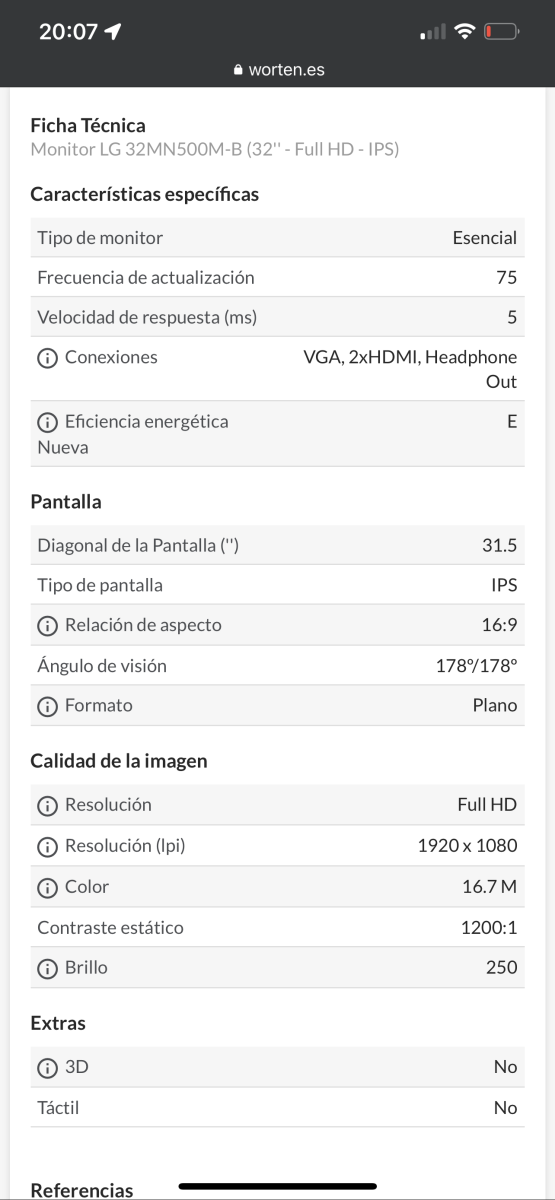This screenshot has height=1200, width=555.
Task: Tap the Referencias section heading
Action: (82, 1190)
